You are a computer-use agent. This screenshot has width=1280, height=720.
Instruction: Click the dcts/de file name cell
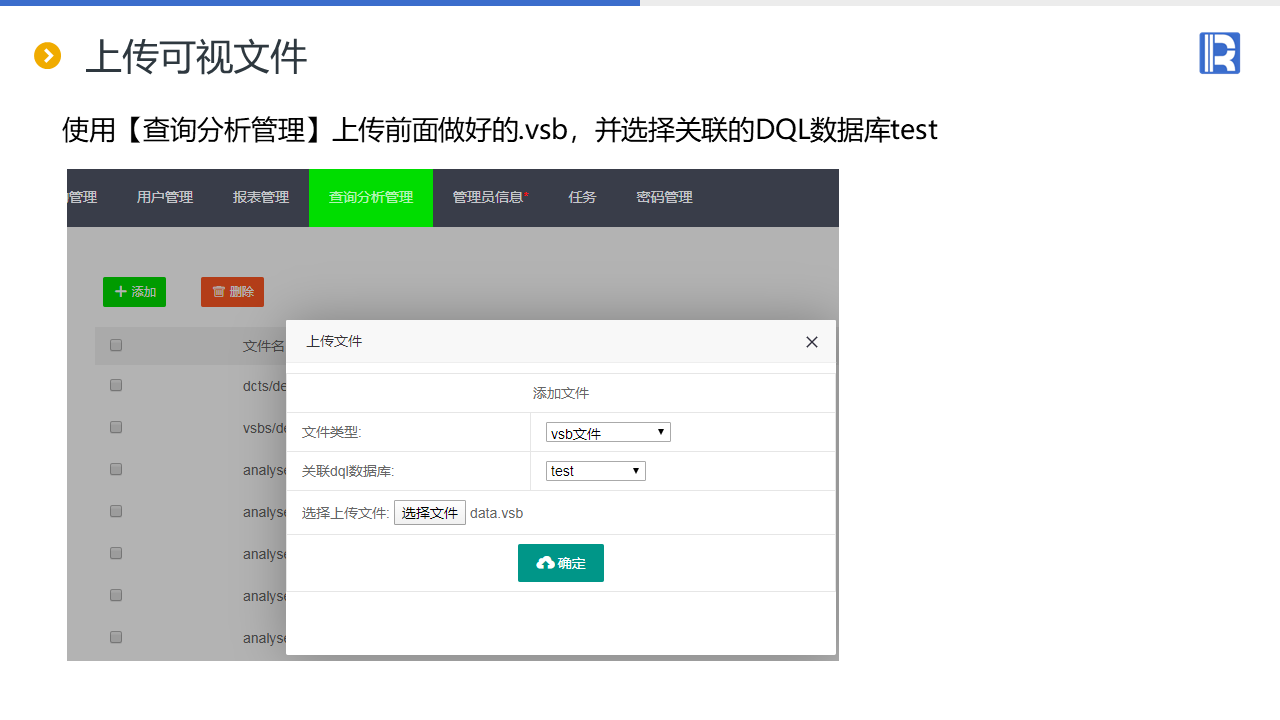[265, 386]
